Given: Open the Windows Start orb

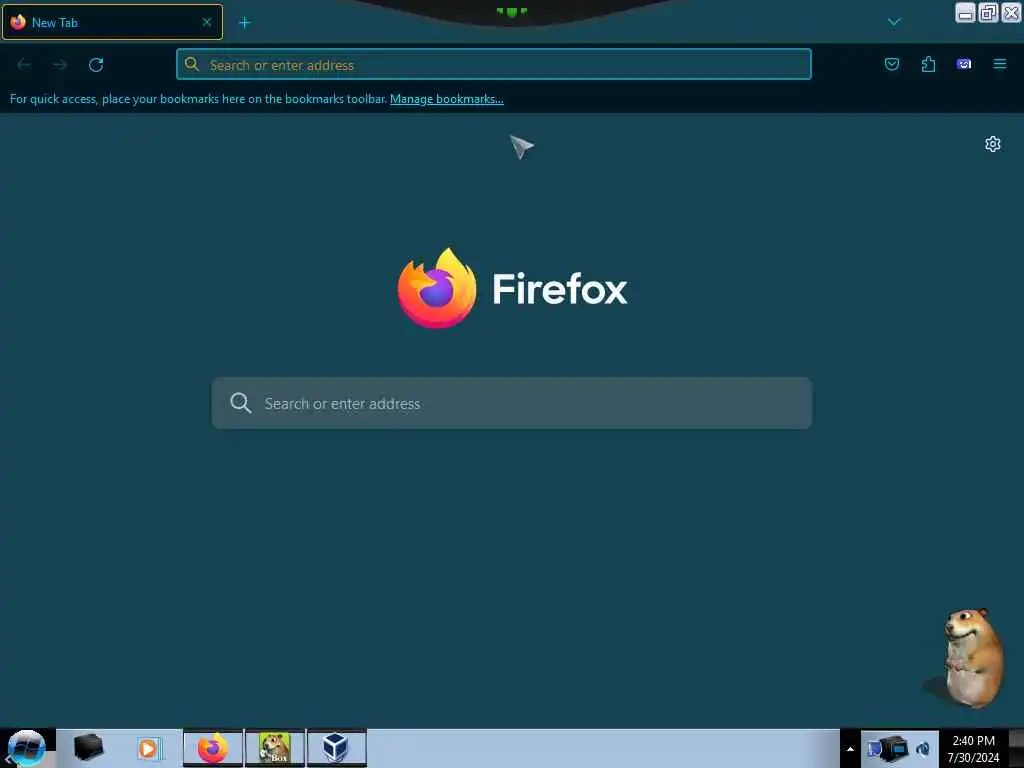Looking at the screenshot, I should (x=27, y=748).
